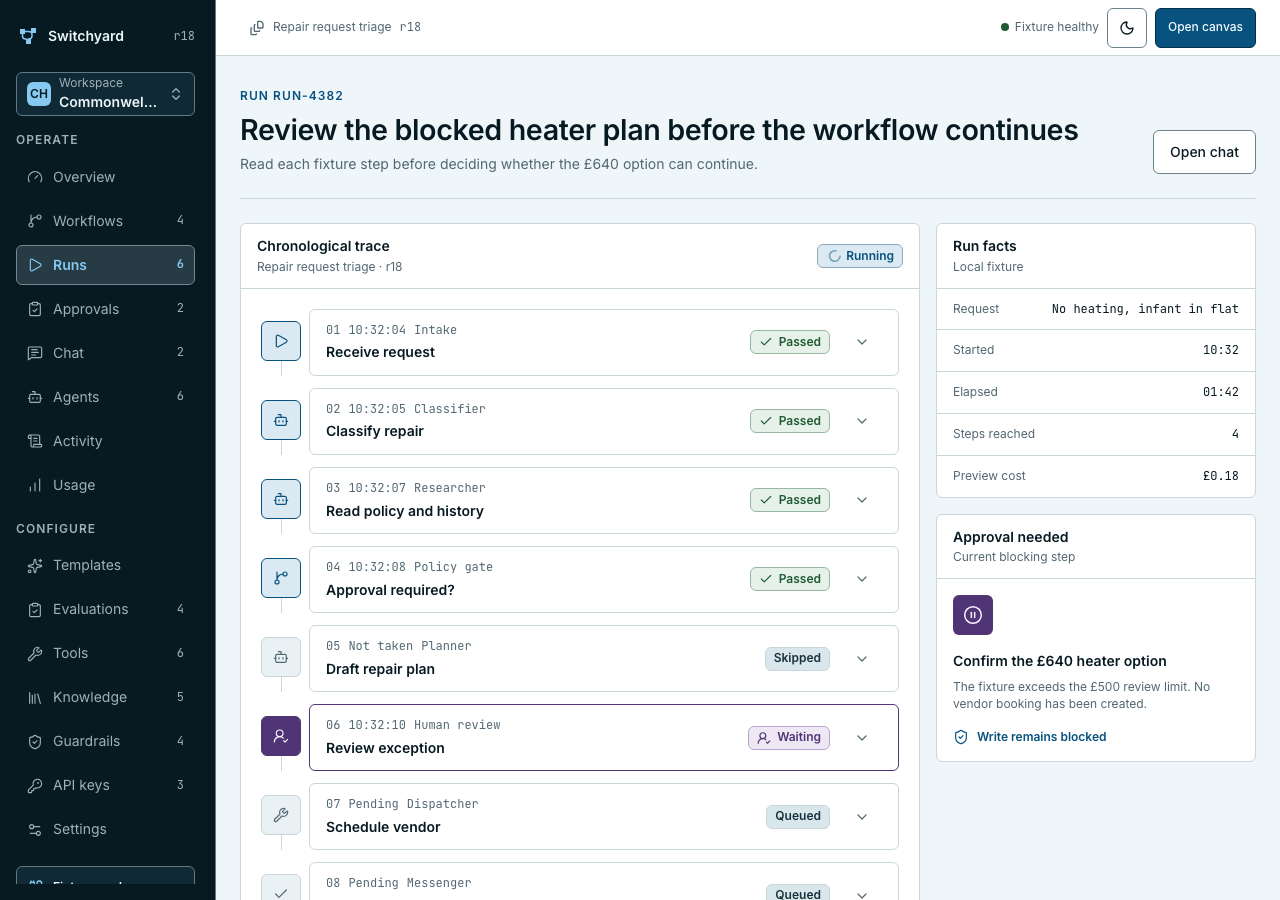Click the robot icon beside Classify repair

[281, 420]
